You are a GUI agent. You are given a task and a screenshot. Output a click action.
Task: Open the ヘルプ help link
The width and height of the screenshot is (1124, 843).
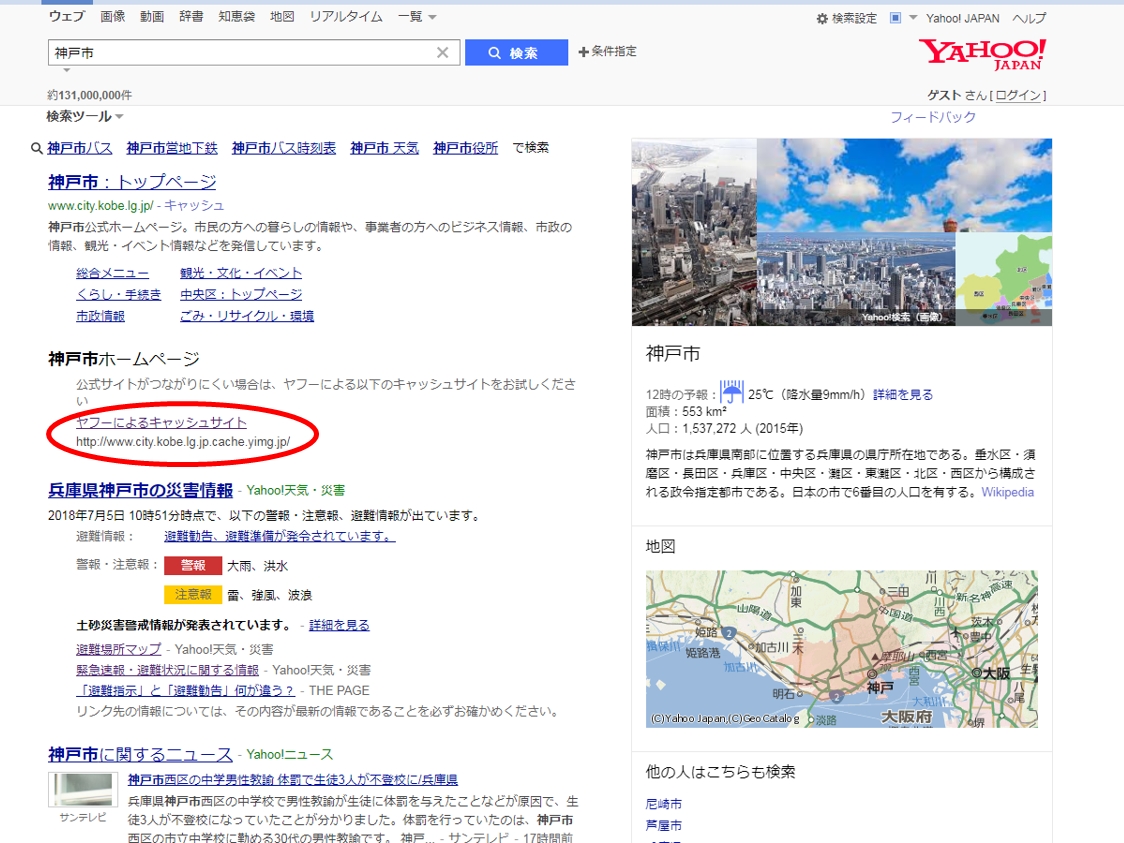(x=1029, y=19)
